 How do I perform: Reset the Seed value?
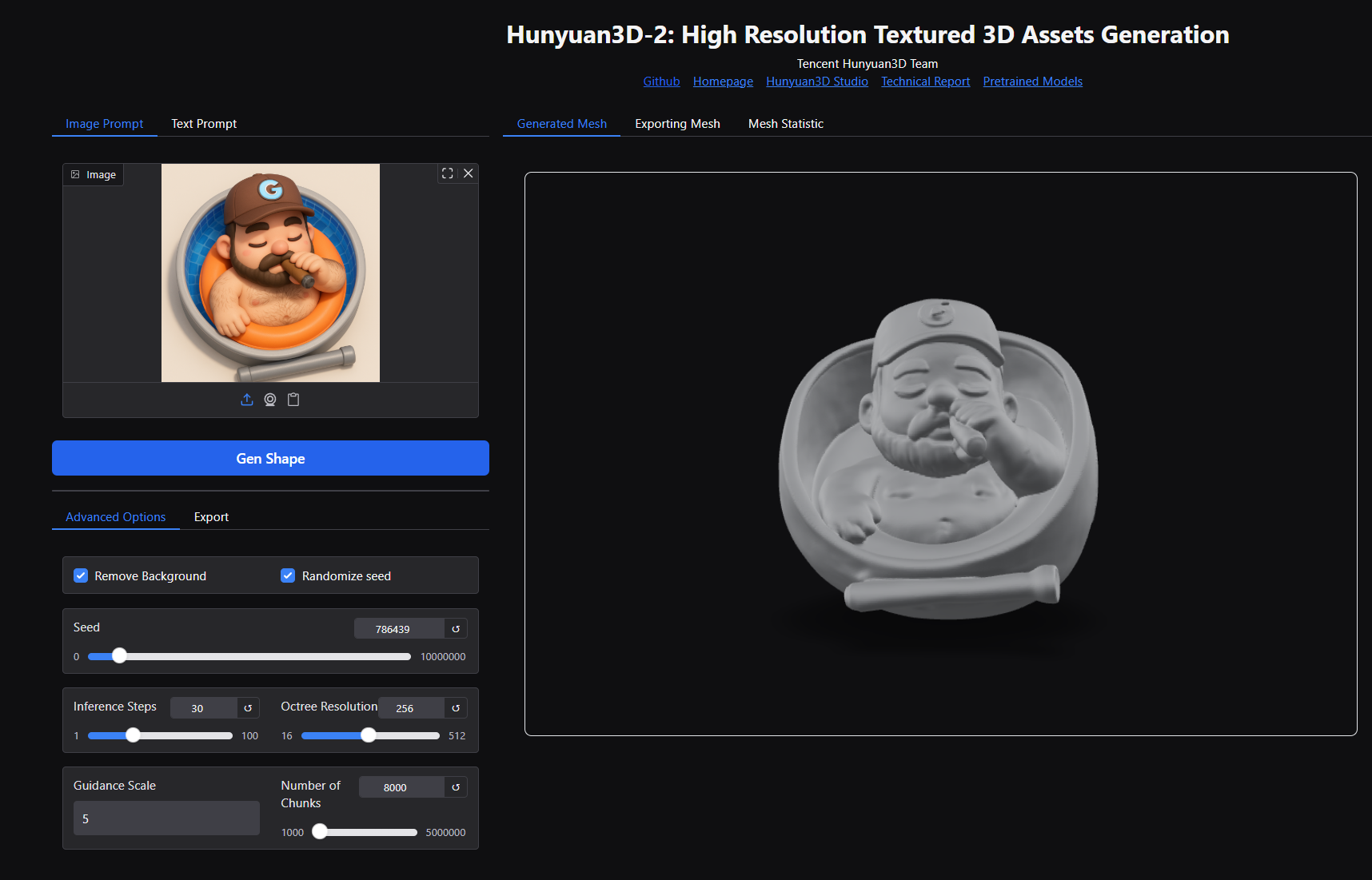(x=456, y=629)
